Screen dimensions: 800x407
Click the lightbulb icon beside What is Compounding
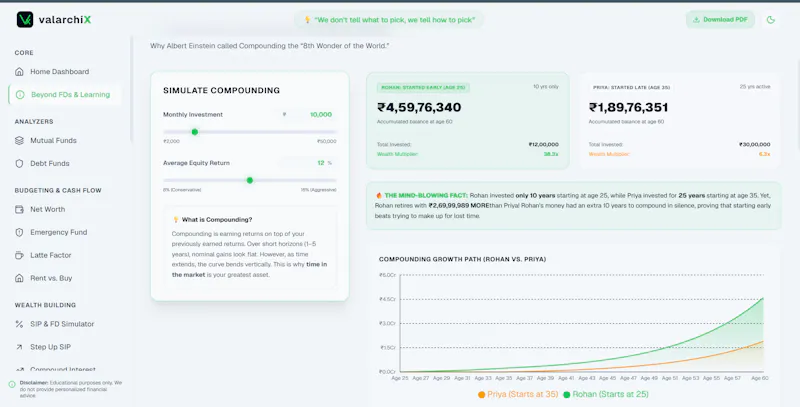click(x=176, y=220)
